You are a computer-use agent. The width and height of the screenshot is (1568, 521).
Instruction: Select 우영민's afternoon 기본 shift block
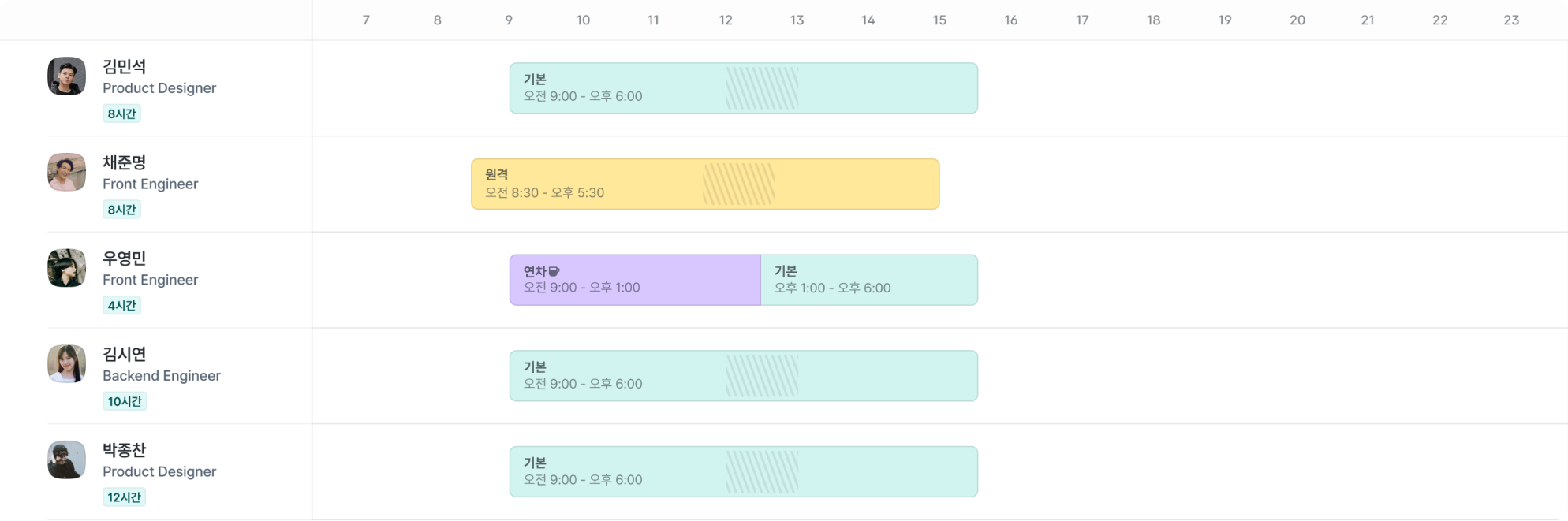868,280
